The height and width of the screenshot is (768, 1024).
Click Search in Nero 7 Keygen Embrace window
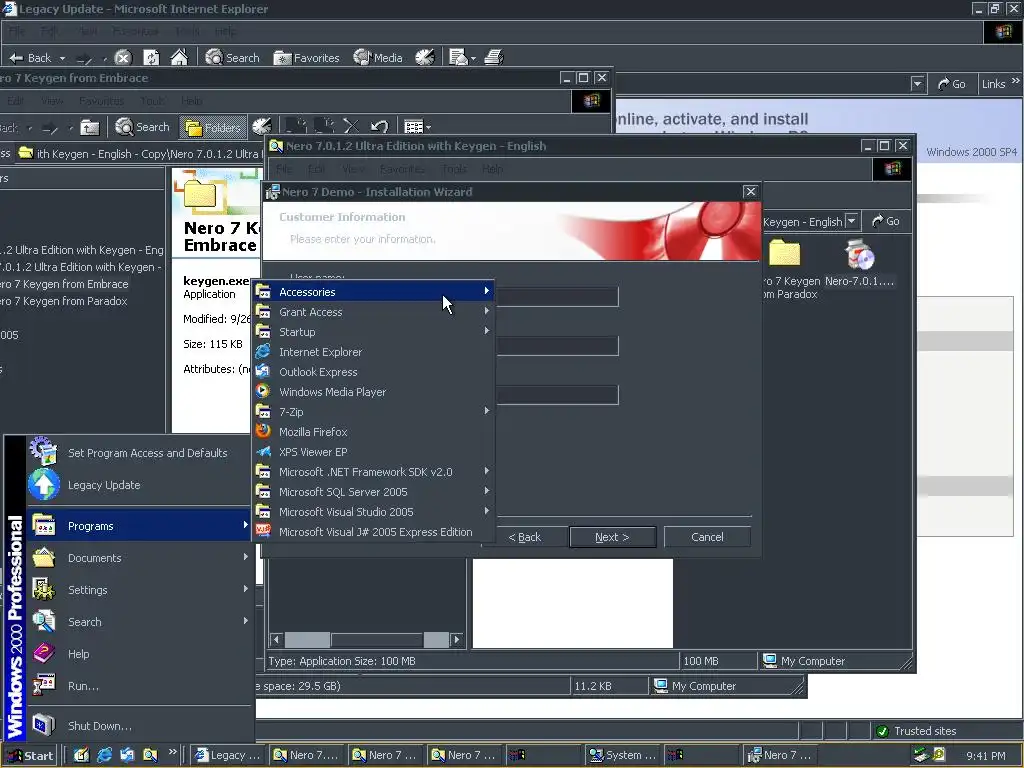tap(142, 127)
